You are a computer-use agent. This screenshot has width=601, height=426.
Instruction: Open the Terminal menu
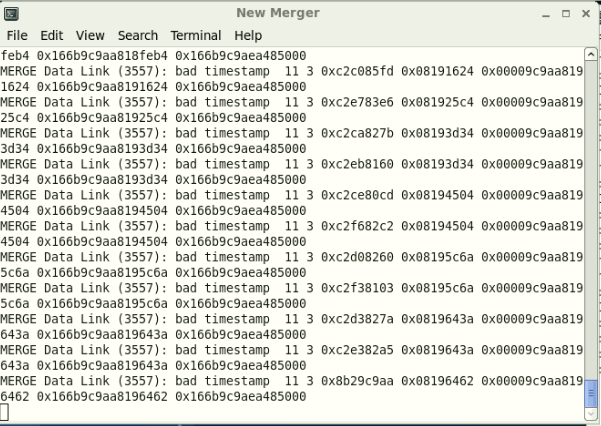coord(196,35)
